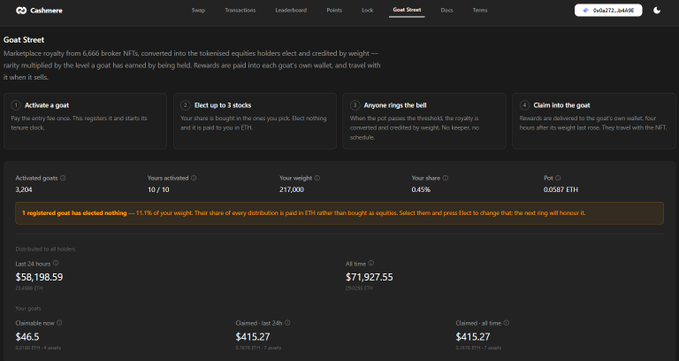Viewport: 679px width, 361px height.
Task: Click the Activate a goat step card
Action: (x=85, y=121)
